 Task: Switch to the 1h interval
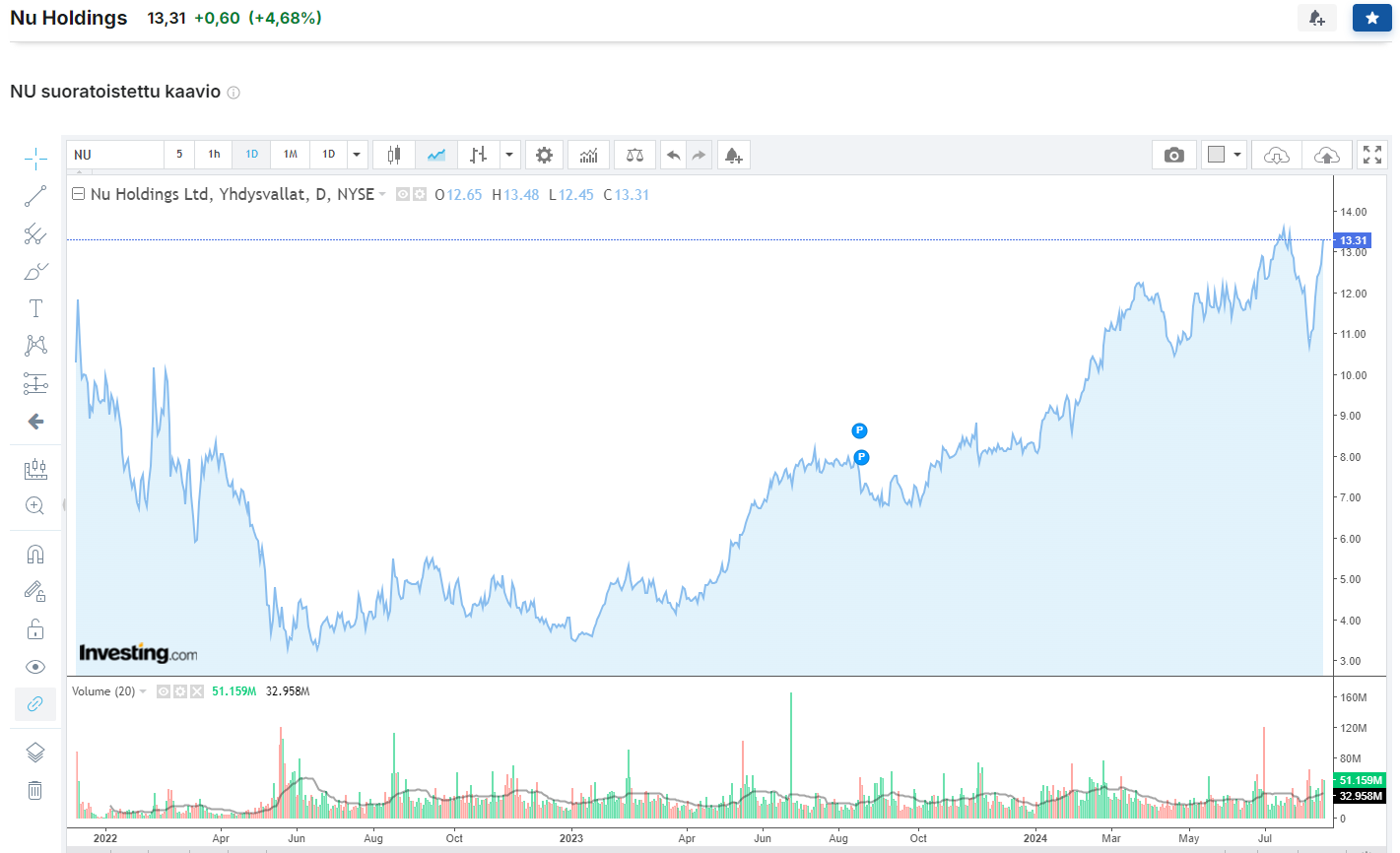pos(214,155)
